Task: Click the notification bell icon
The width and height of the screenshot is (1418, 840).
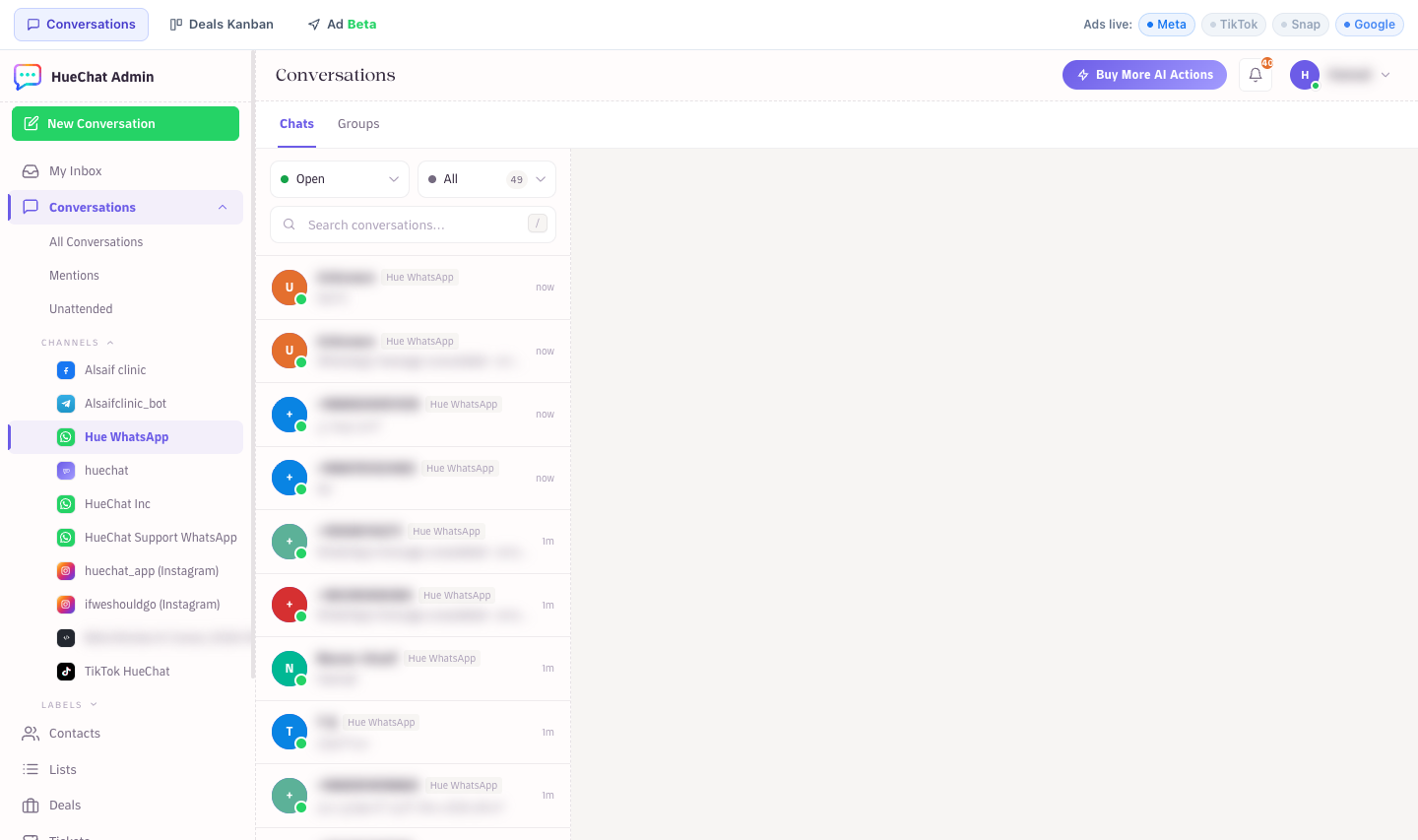Action: click(x=1256, y=75)
